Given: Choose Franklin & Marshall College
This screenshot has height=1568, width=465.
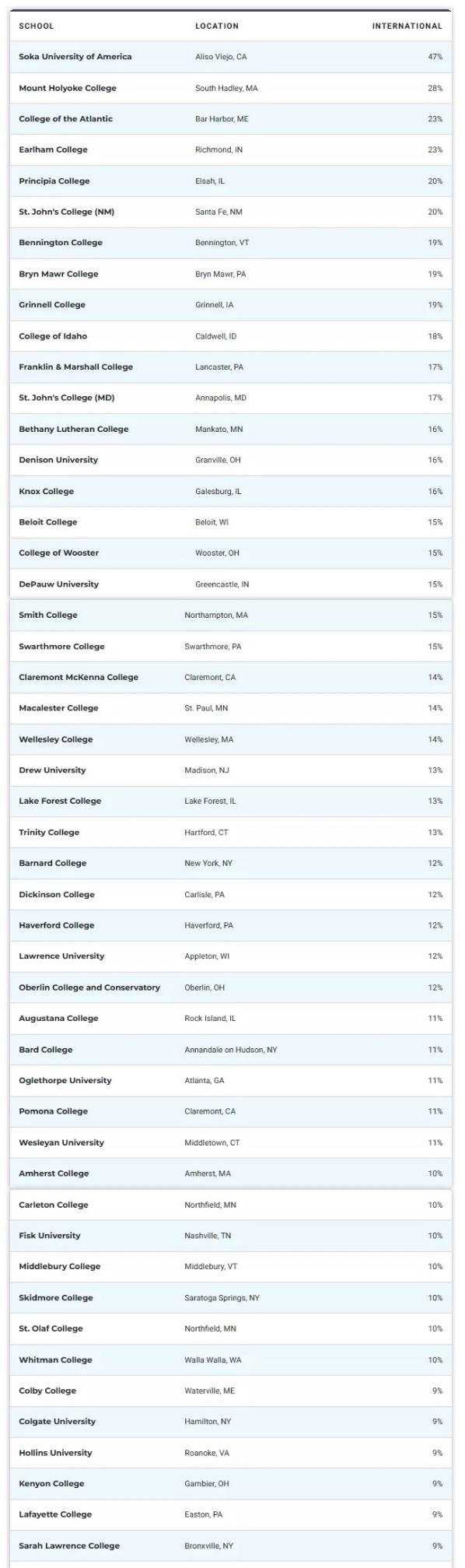Looking at the screenshot, I should (76, 367).
